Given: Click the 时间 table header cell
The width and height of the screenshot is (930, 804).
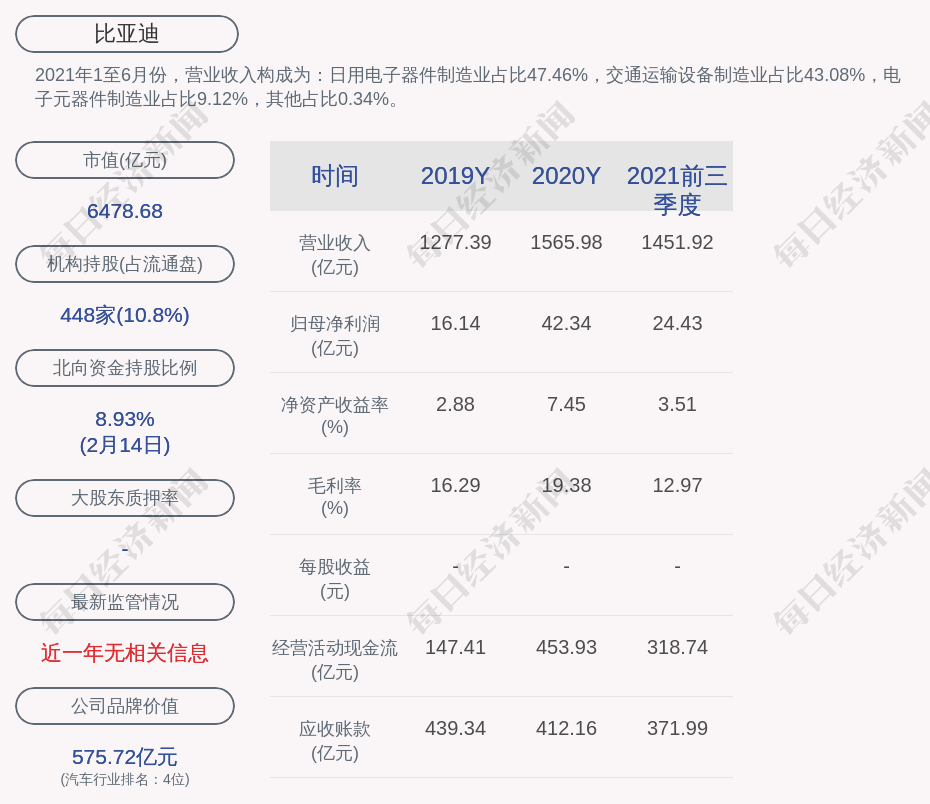Looking at the screenshot, I should click(334, 176).
